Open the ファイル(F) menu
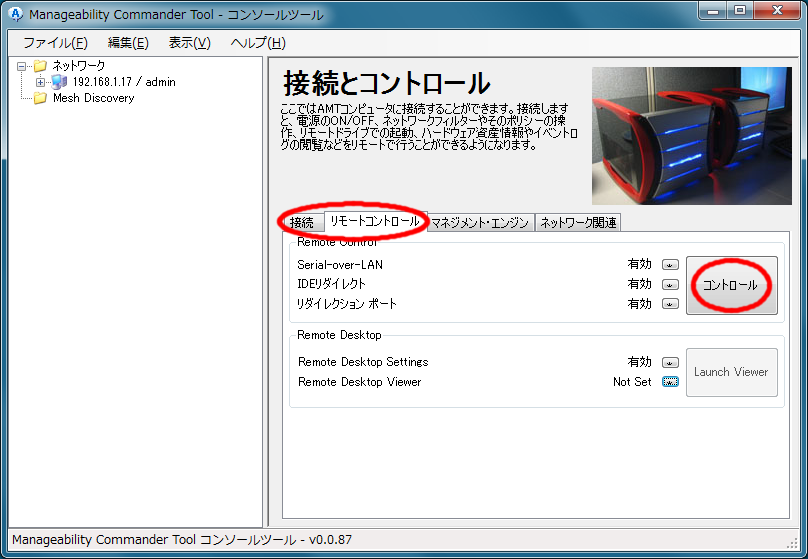The height and width of the screenshot is (559, 808). tap(55, 43)
